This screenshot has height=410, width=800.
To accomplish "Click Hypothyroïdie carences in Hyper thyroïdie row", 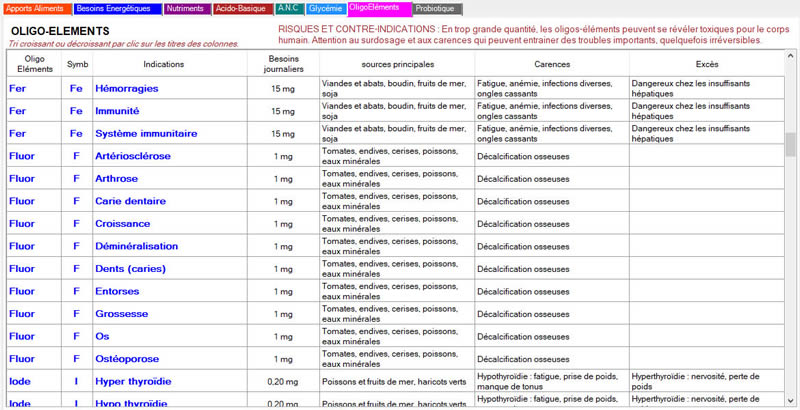I will 552,381.
